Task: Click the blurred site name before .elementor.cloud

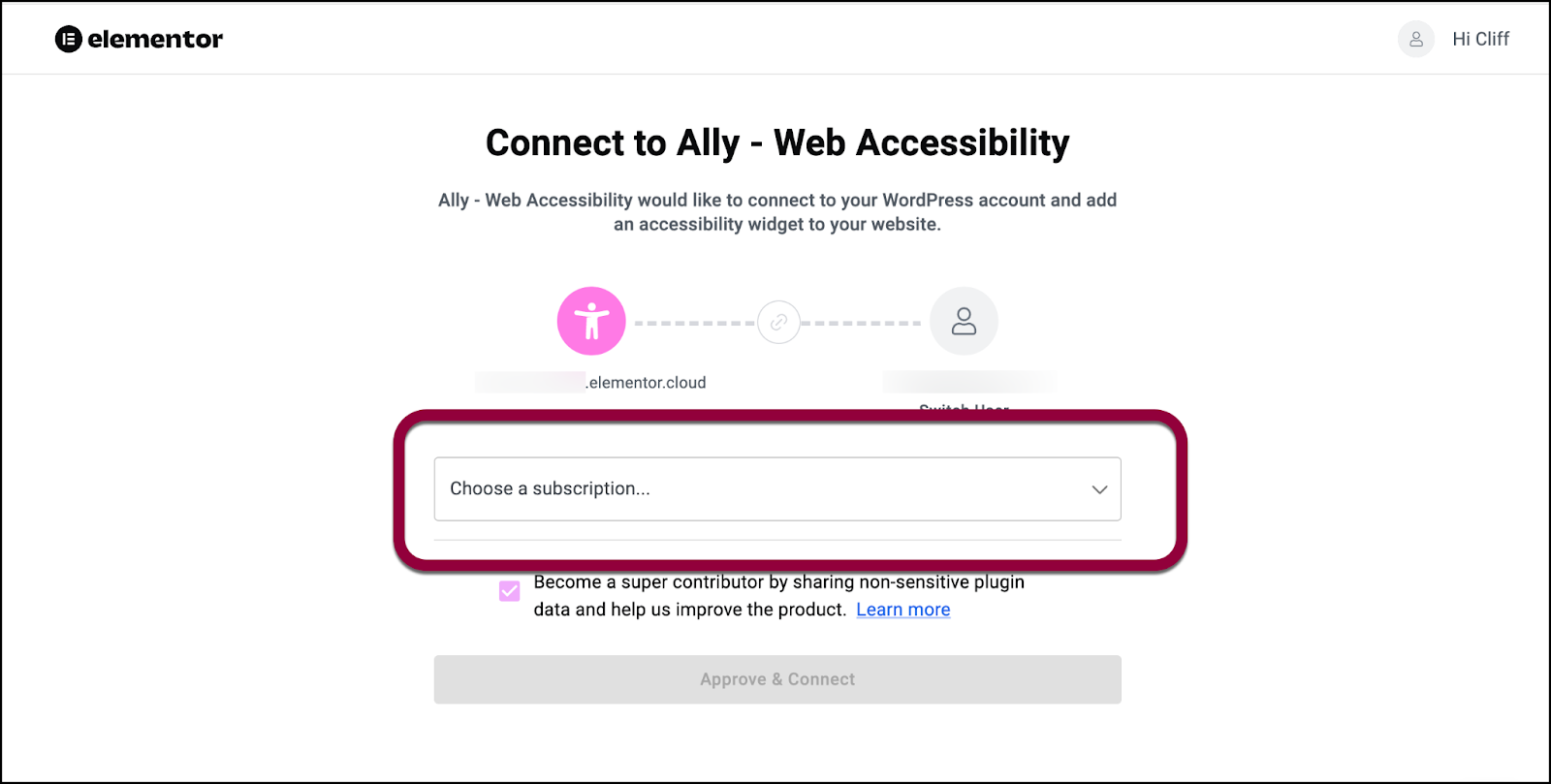Action: (530, 382)
